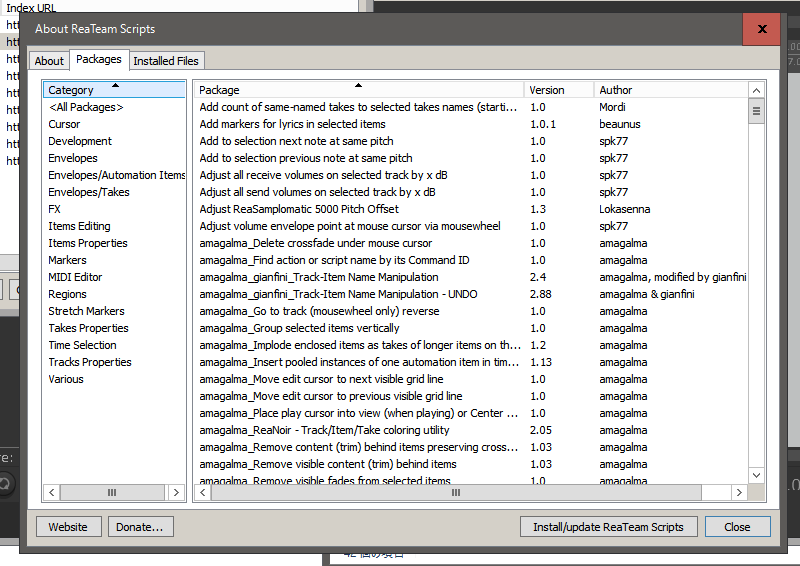Pick the Stretch Markers category

coord(86,311)
